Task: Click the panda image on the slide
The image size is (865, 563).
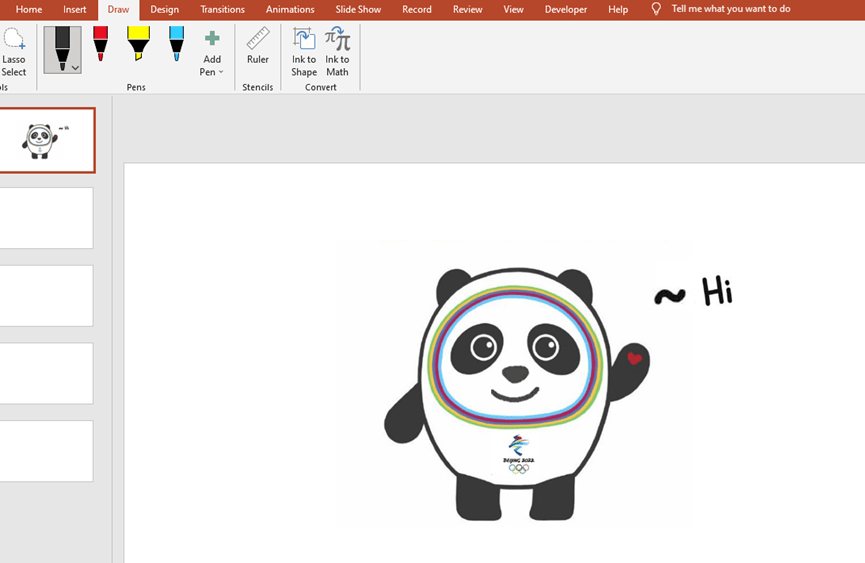Action: click(516, 393)
